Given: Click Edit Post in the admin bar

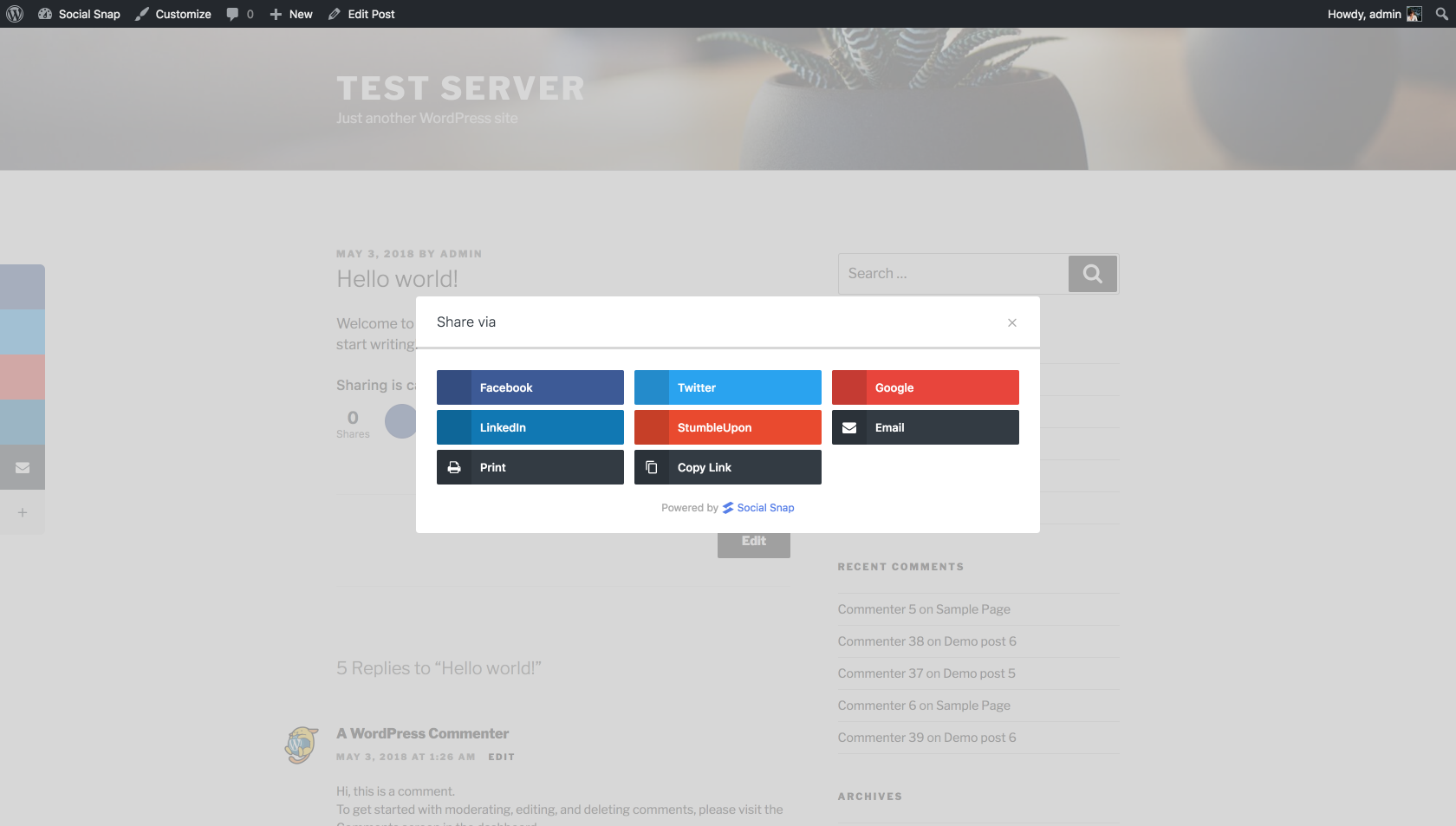Looking at the screenshot, I should coord(361,14).
